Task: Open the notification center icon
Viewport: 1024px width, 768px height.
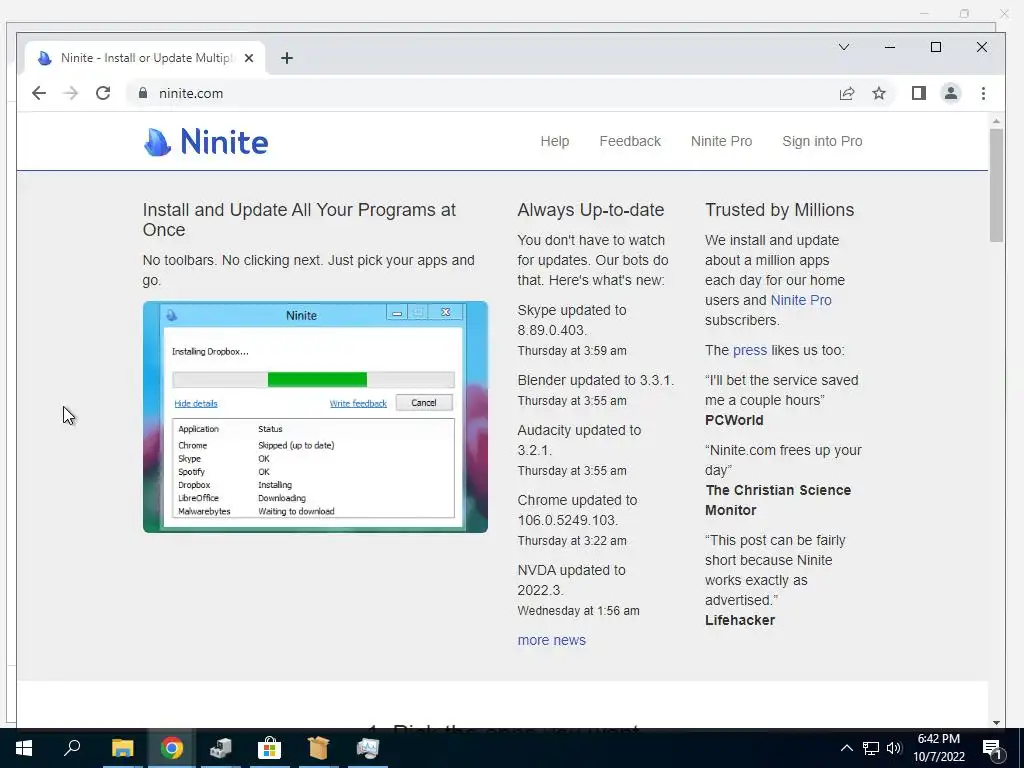Action: click(x=993, y=749)
